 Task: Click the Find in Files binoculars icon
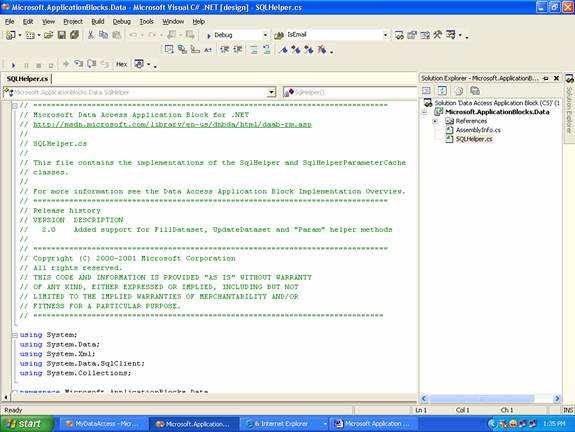click(x=279, y=35)
